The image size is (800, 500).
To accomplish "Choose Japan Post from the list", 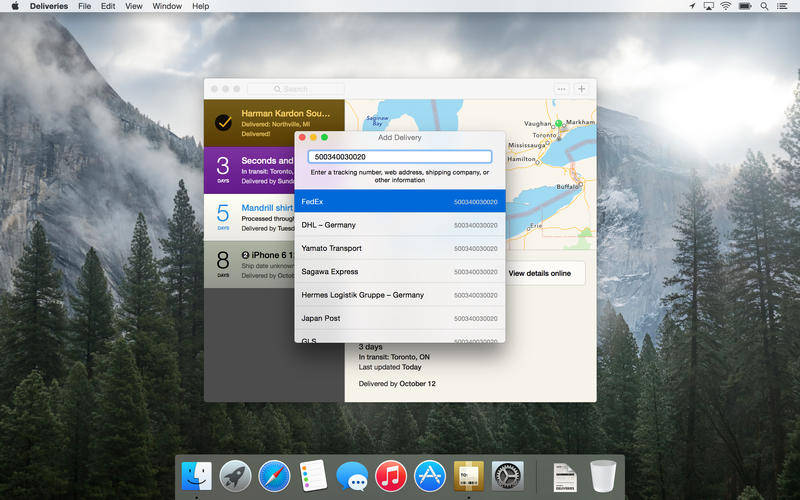I will (x=400, y=318).
